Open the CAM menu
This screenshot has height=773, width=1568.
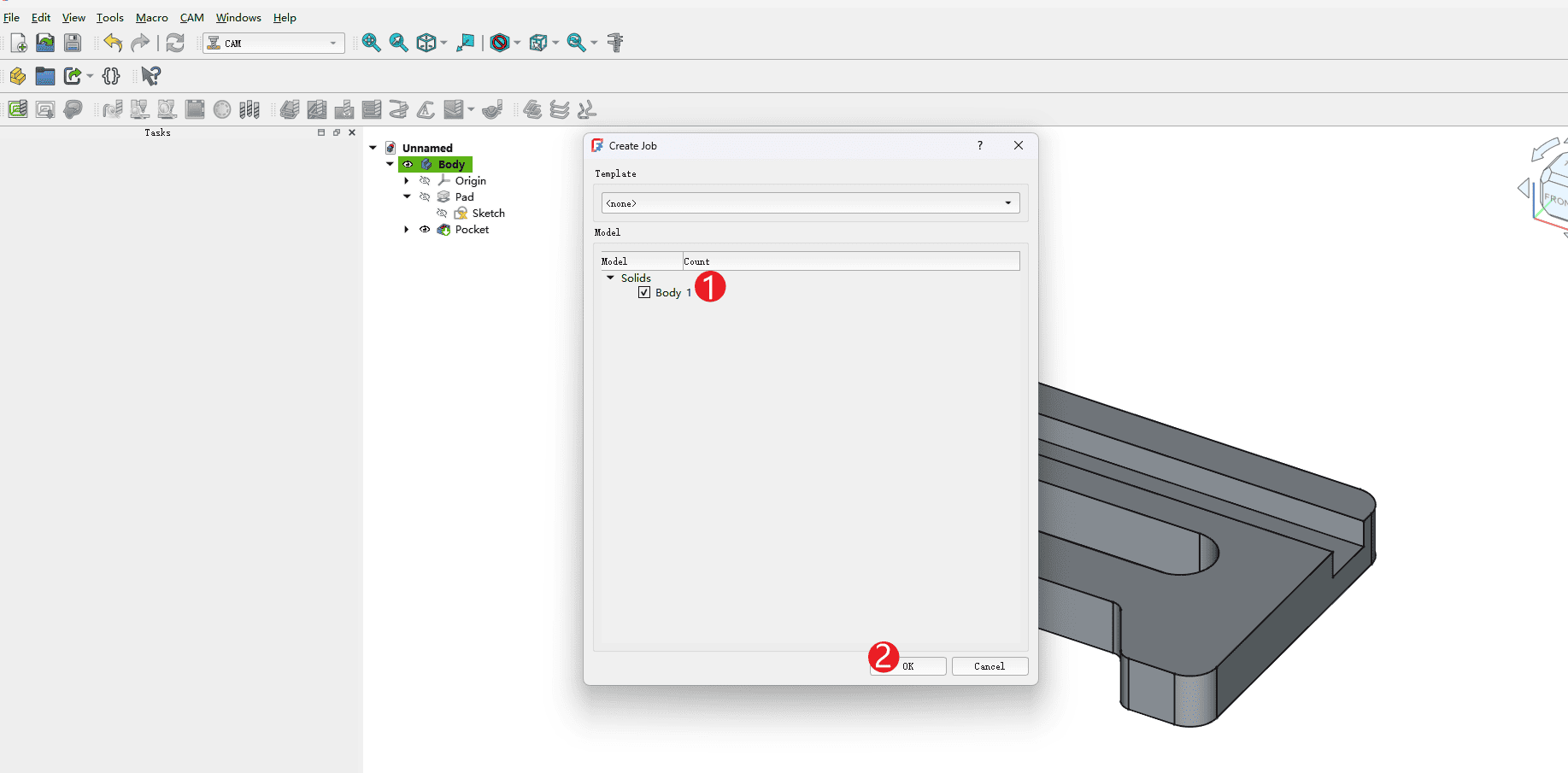[x=191, y=17]
